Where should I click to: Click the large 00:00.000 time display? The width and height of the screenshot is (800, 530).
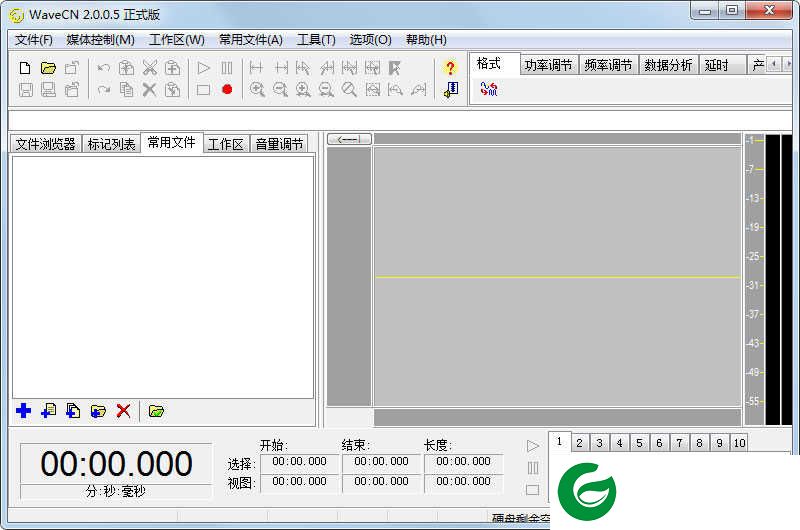coord(116,464)
